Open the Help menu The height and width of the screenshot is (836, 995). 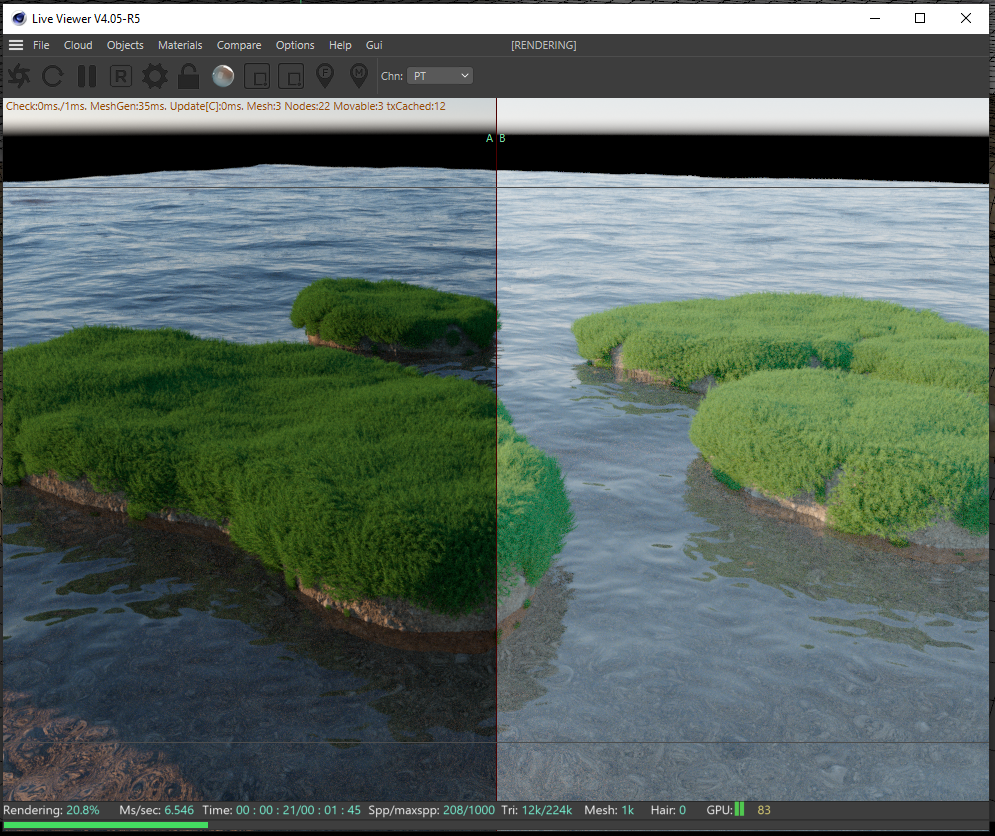tap(340, 45)
